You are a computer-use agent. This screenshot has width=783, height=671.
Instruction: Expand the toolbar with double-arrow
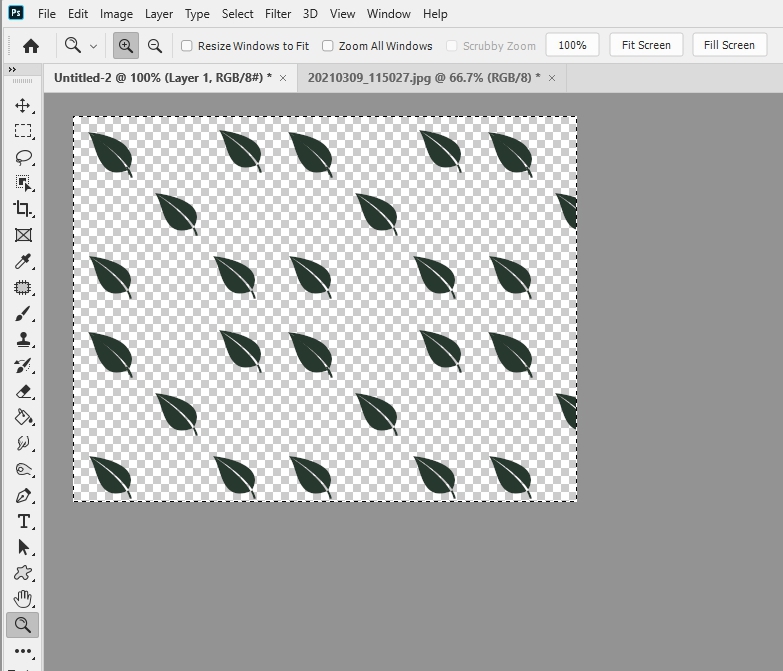tap(12, 69)
